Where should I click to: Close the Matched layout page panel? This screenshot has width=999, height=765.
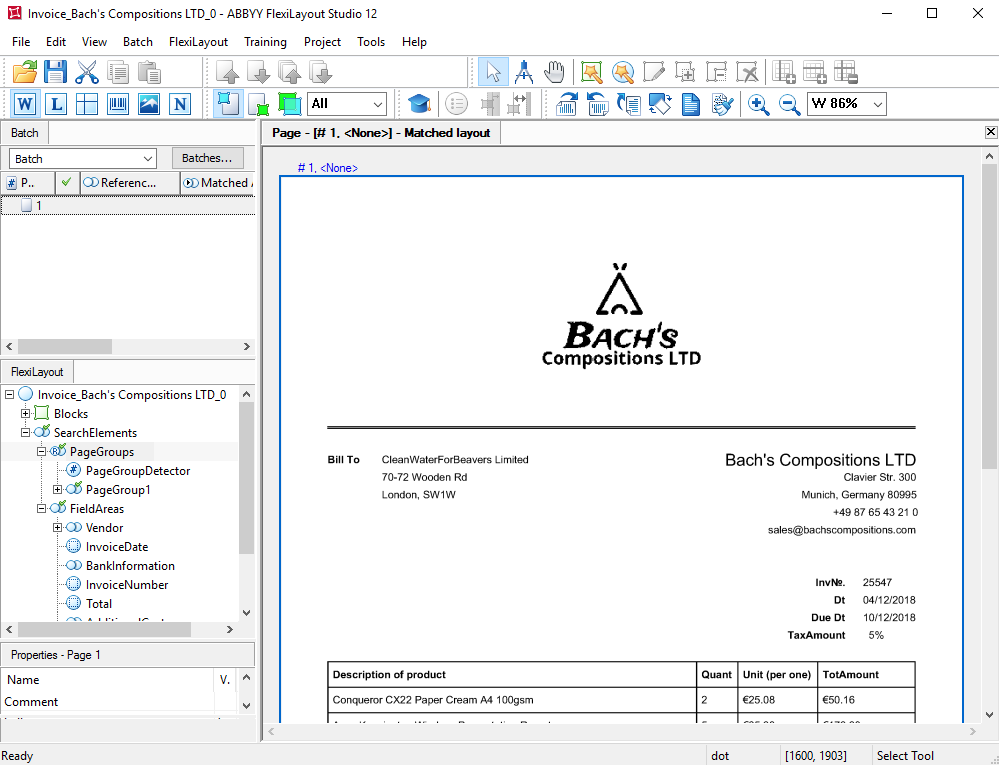click(991, 132)
